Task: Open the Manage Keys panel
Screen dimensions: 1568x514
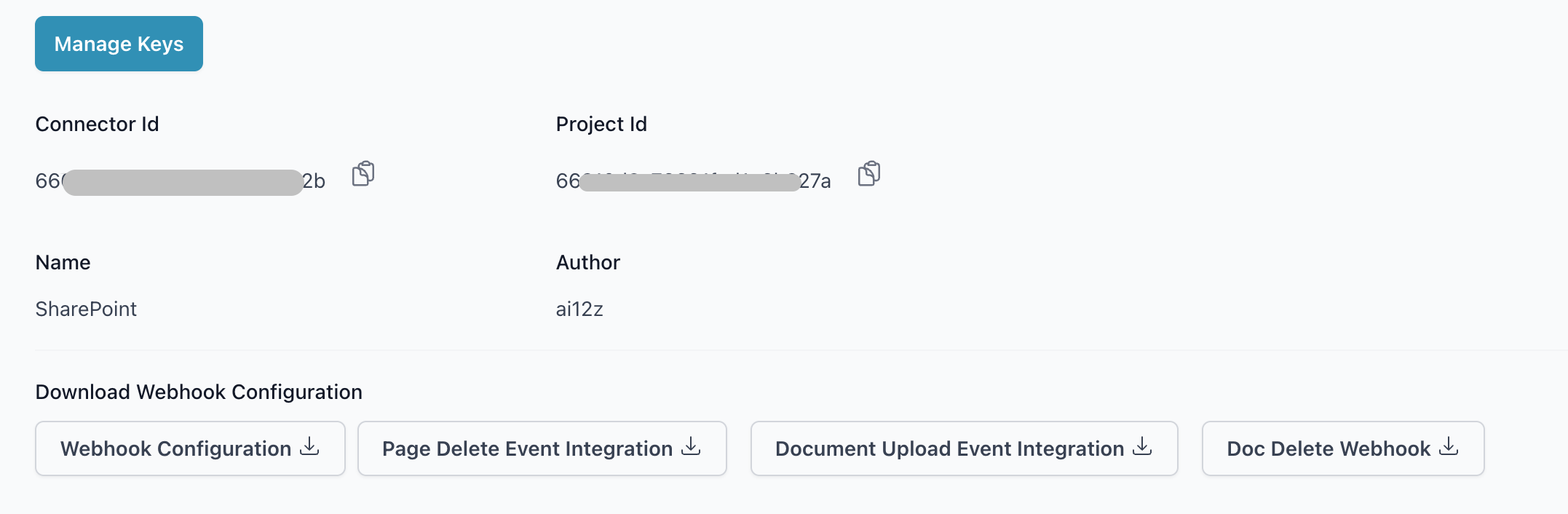Action: coord(119,44)
